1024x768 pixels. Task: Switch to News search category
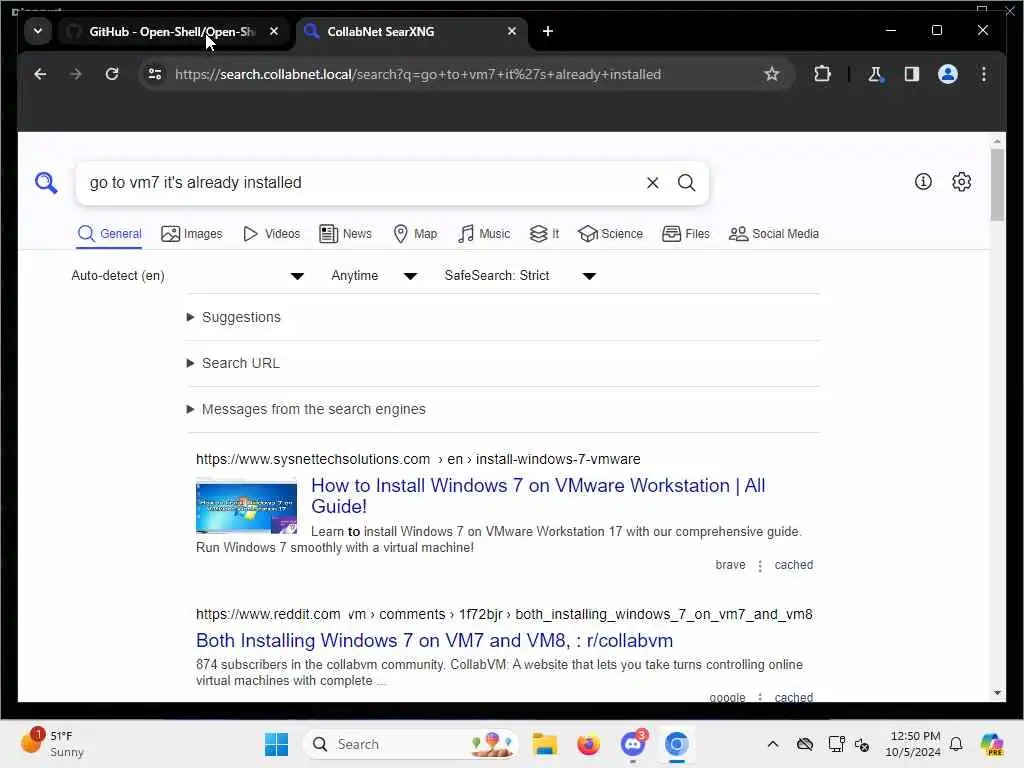(x=345, y=234)
